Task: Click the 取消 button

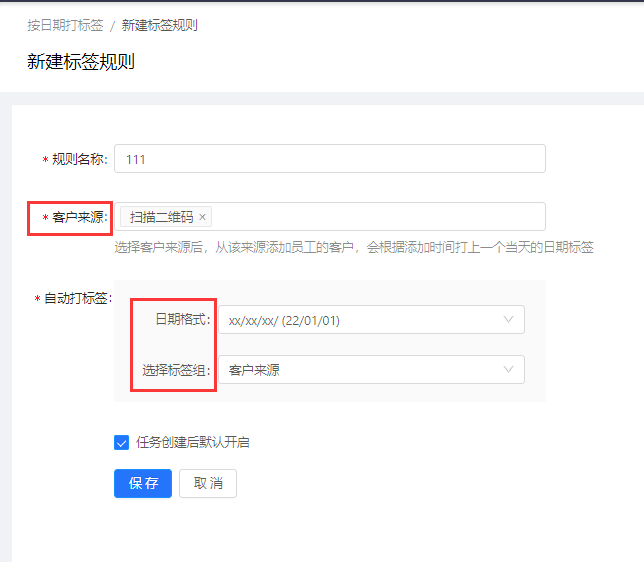Action: pyautogui.click(x=208, y=484)
